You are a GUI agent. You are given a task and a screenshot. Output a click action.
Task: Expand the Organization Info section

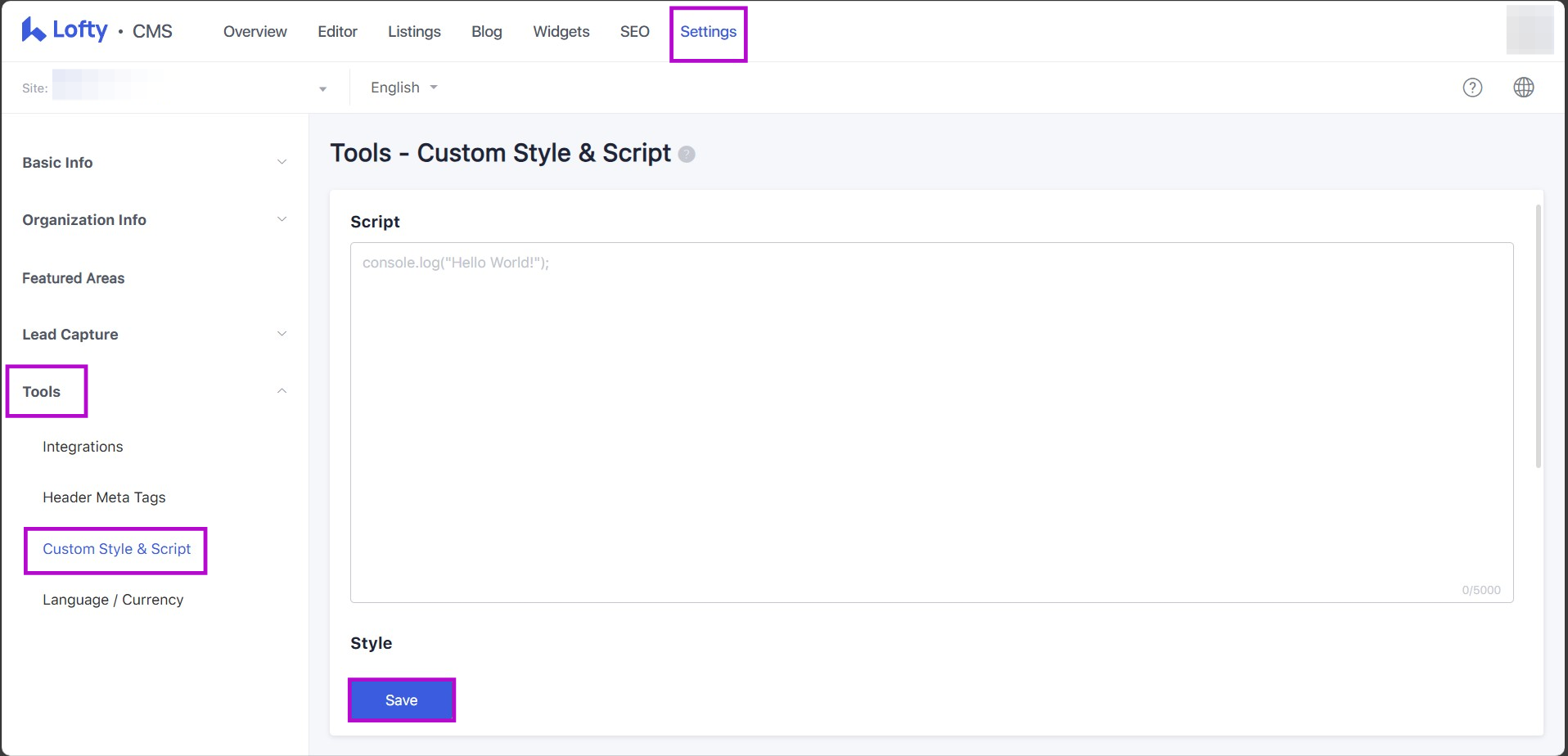[282, 219]
